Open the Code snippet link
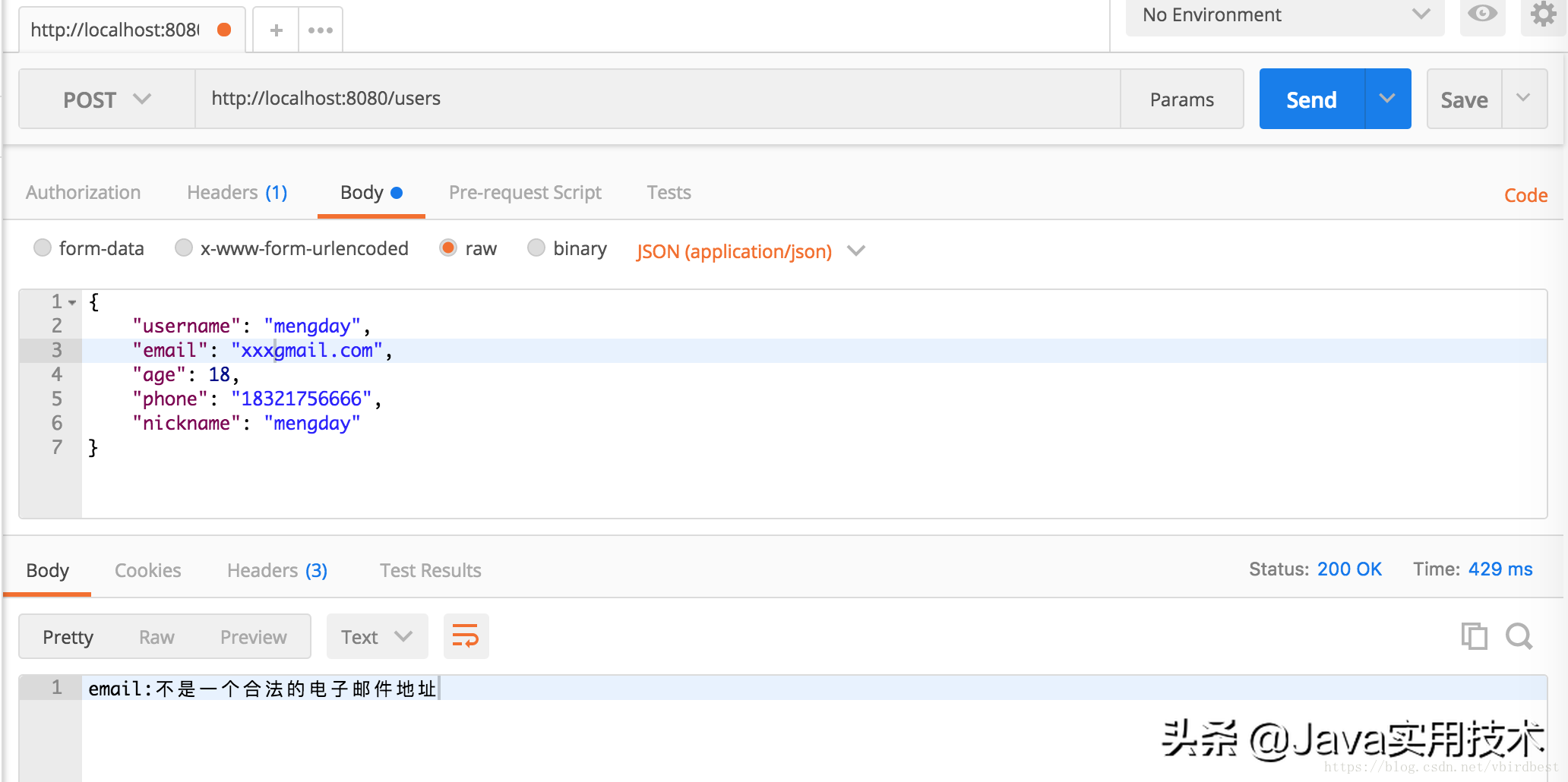 pyautogui.click(x=1525, y=195)
